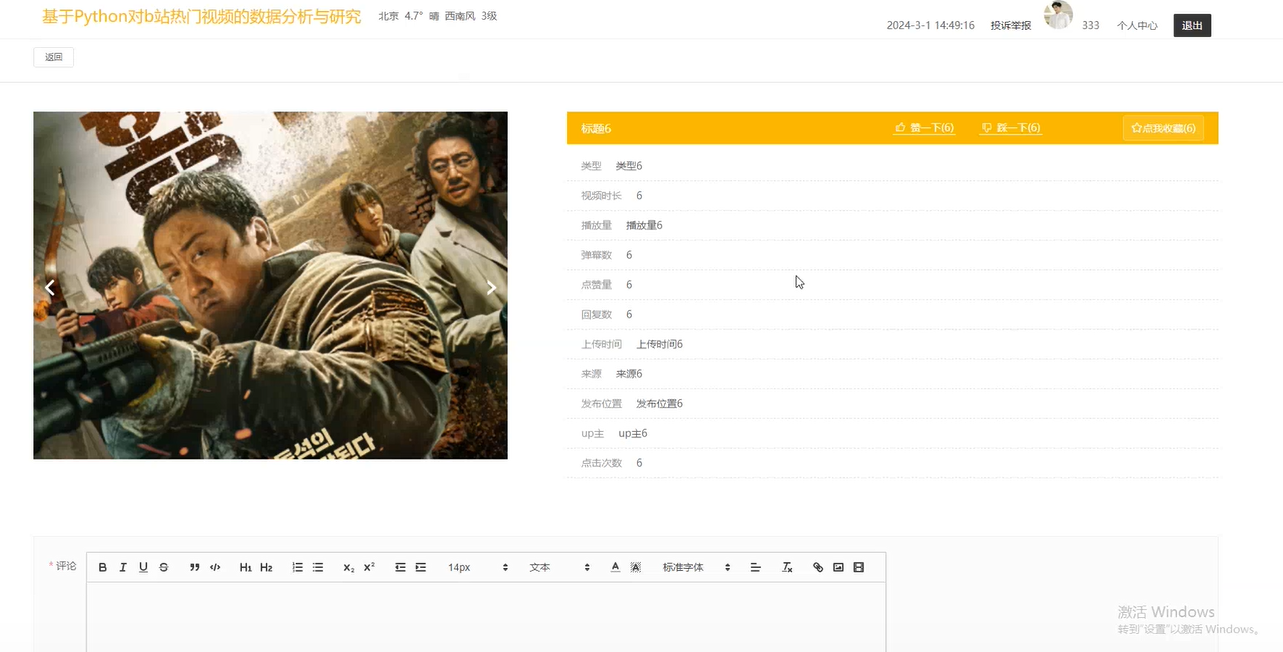The width and height of the screenshot is (1283, 652).
Task: Open the text background color picker
Action: (636, 567)
